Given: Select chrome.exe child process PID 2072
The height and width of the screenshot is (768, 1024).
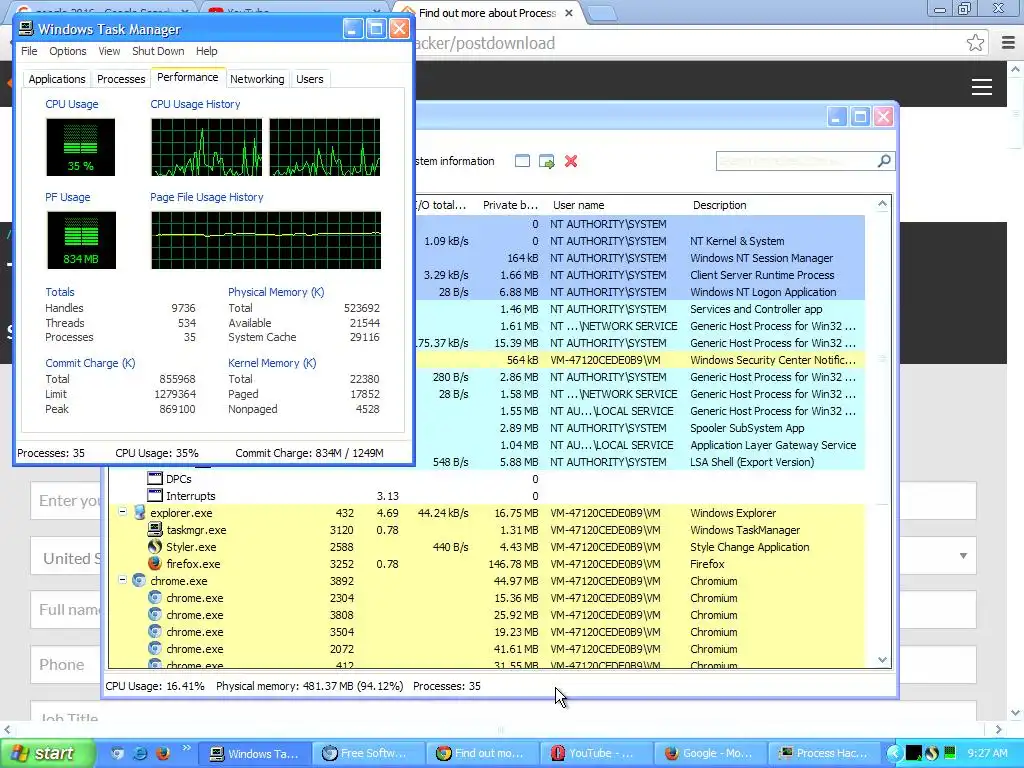Looking at the screenshot, I should pos(486,648).
